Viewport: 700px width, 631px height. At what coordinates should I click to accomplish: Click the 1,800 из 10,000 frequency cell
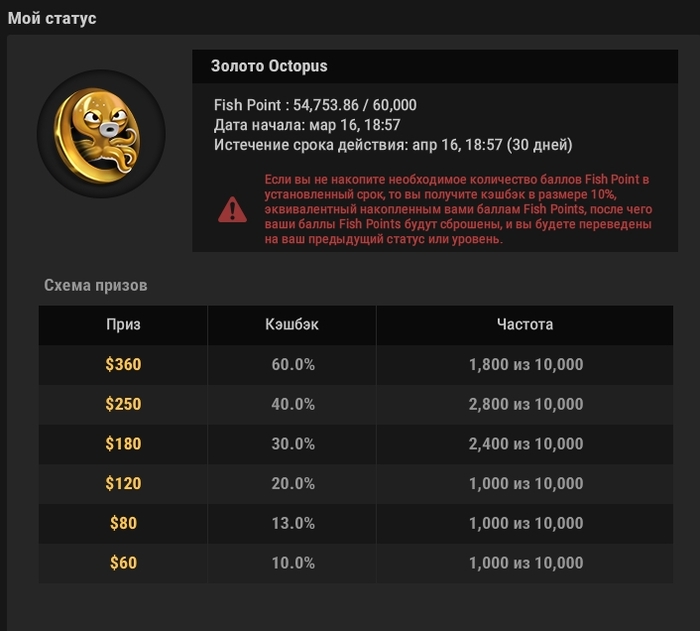point(525,364)
